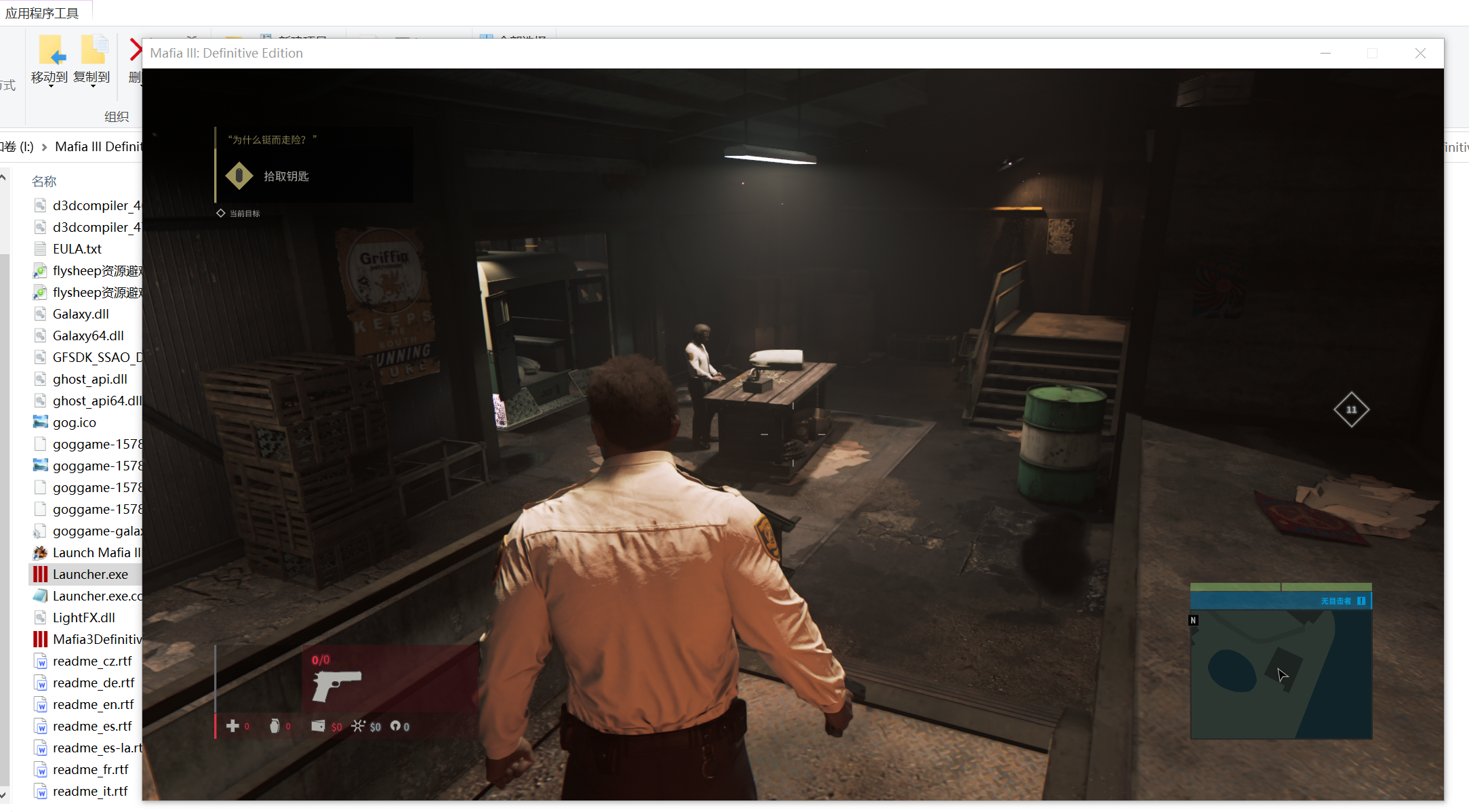Click the pistol weapon icon in game HUD

[x=336, y=685]
